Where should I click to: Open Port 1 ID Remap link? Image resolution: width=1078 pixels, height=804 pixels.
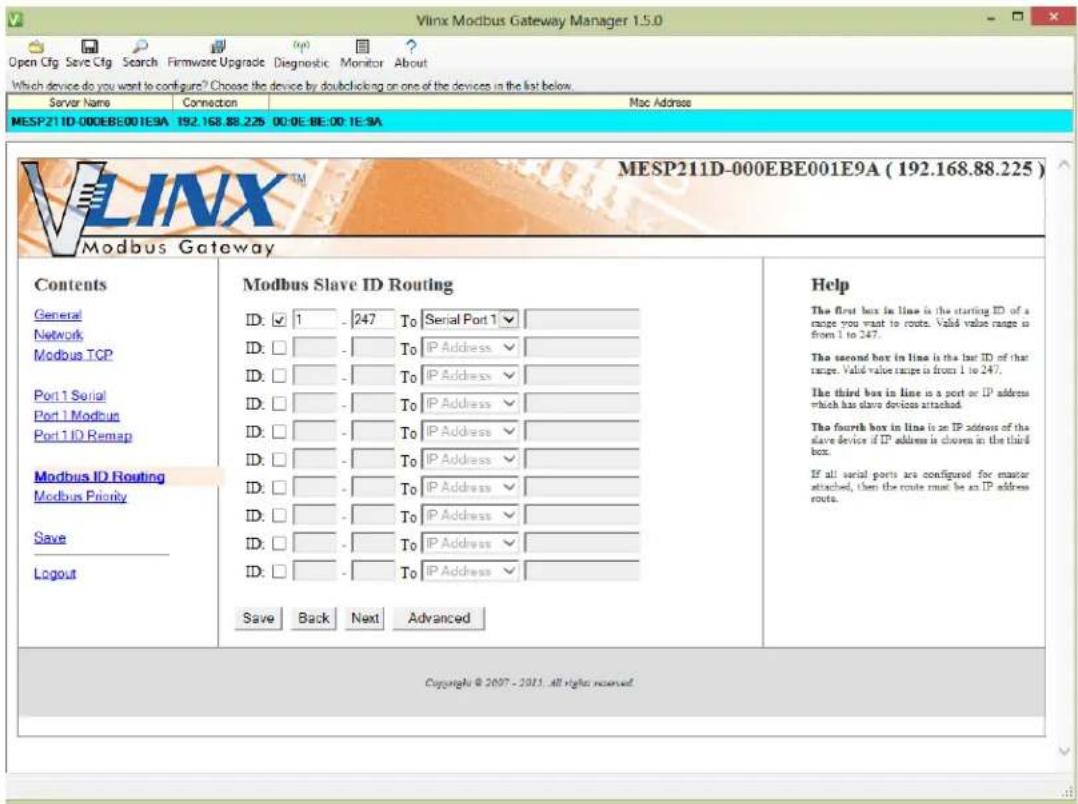[83, 435]
